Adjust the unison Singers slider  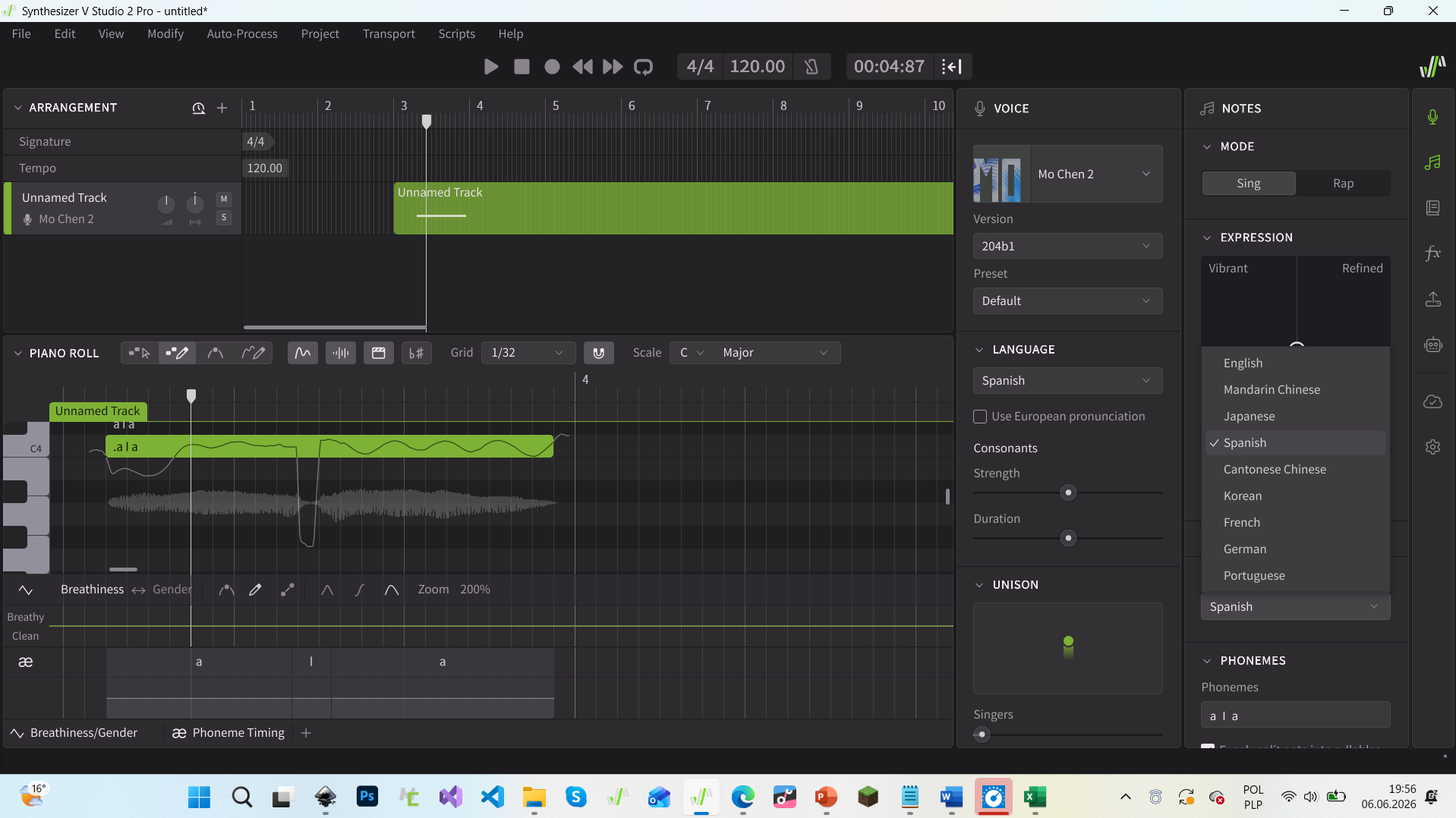pyautogui.click(x=1067, y=735)
